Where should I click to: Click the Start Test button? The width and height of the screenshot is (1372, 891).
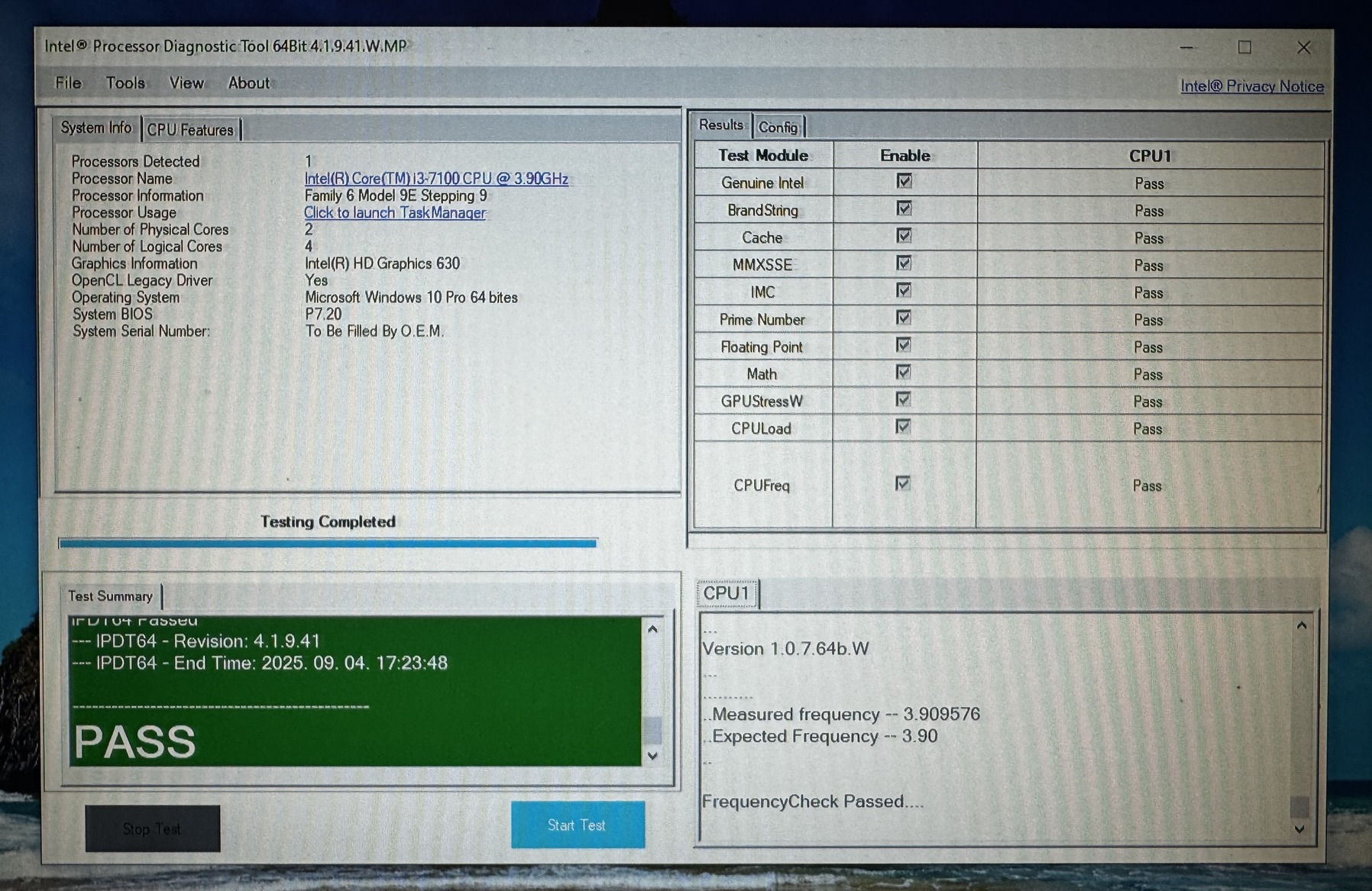(578, 825)
